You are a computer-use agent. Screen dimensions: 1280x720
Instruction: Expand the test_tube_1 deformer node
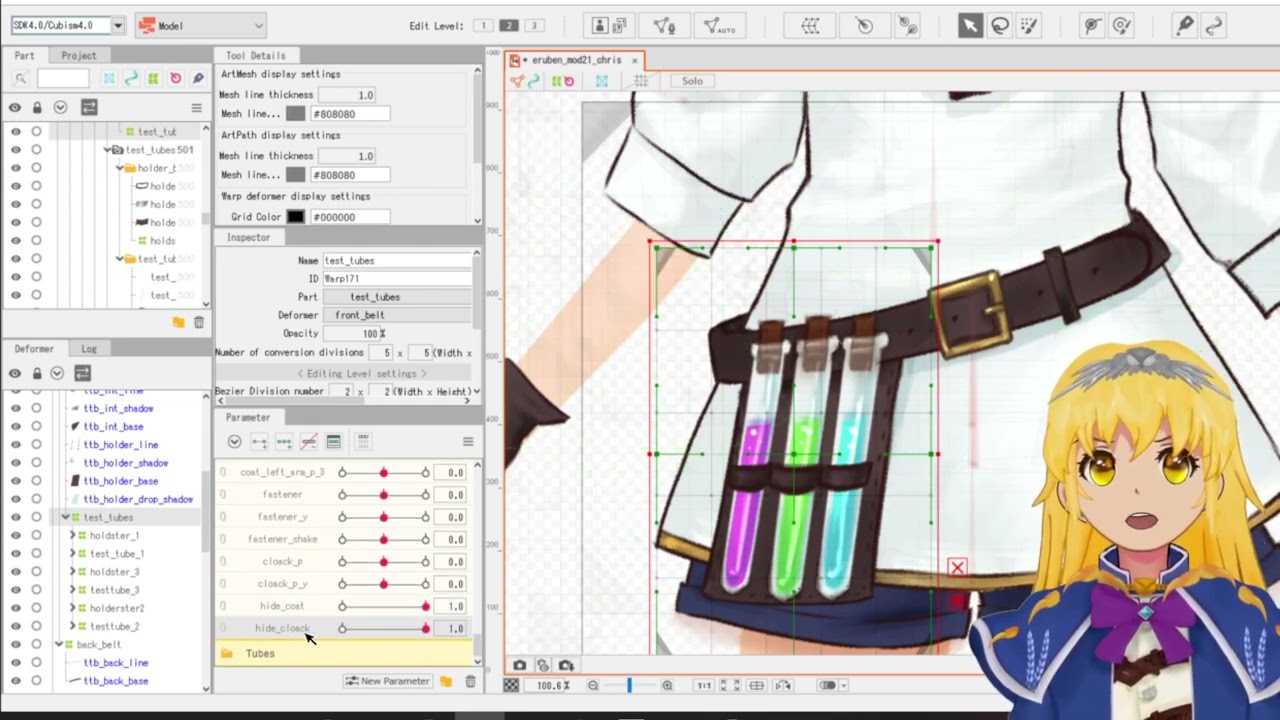[72, 553]
